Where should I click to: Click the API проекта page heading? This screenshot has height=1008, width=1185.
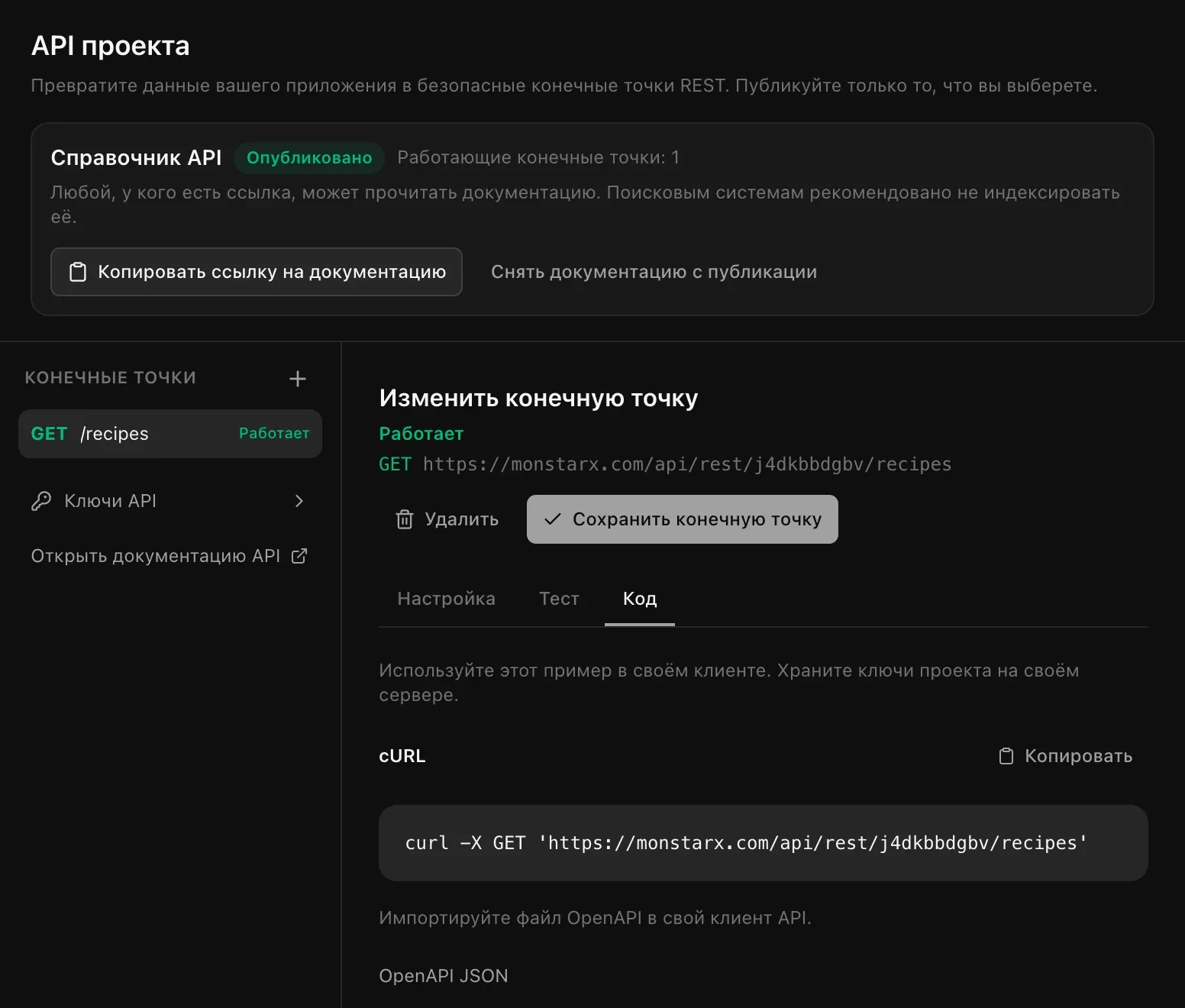pyautogui.click(x=111, y=46)
